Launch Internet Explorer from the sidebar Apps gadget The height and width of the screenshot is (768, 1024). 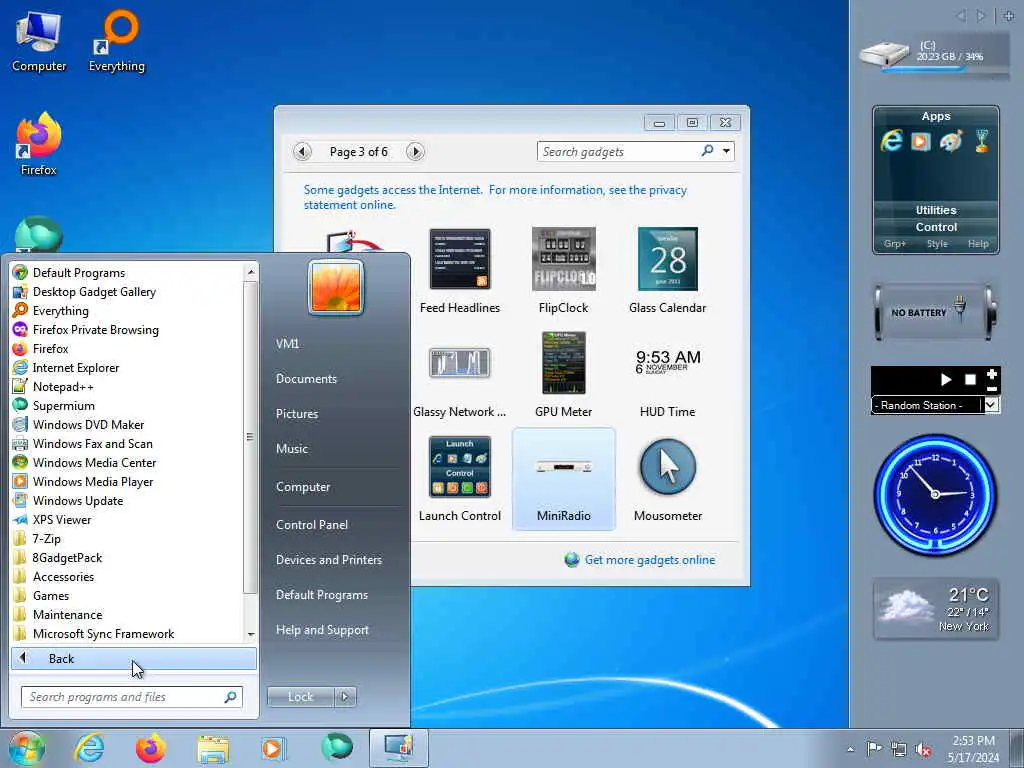point(891,141)
